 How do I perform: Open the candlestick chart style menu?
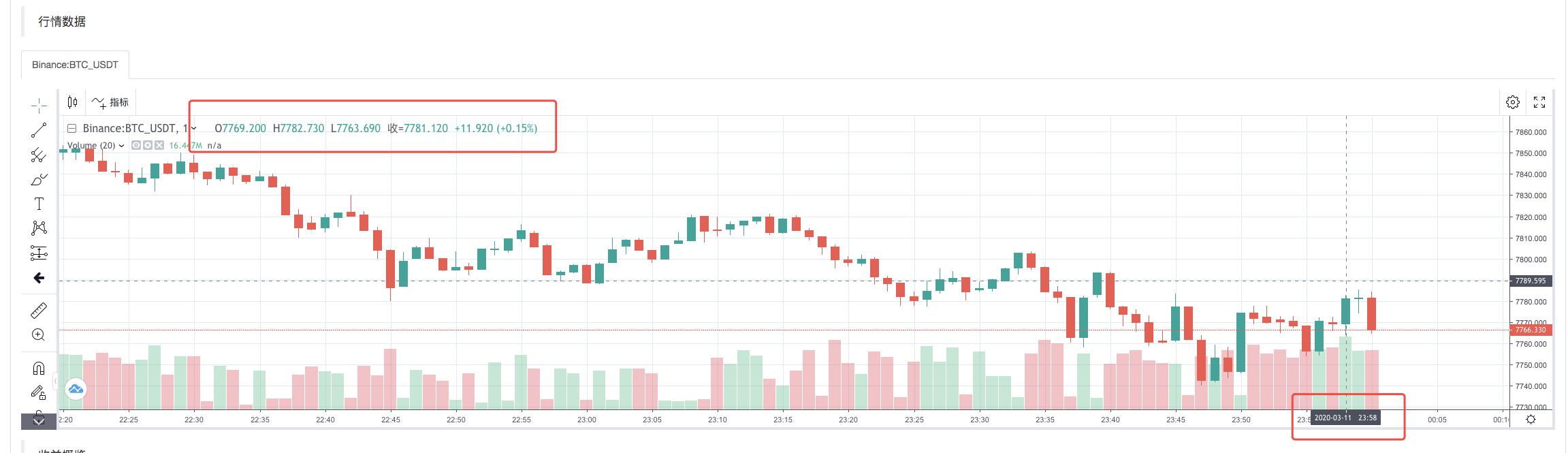tap(73, 102)
